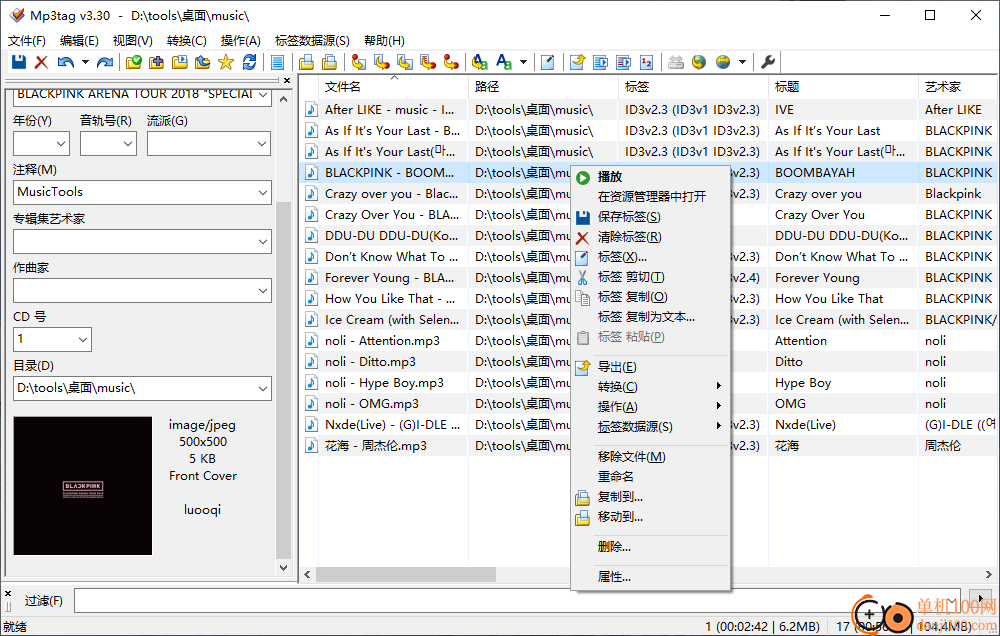Image resolution: width=1000 pixels, height=636 pixels.
Task: Open the 转换(C) menu in menu bar
Action: pyautogui.click(x=187, y=41)
